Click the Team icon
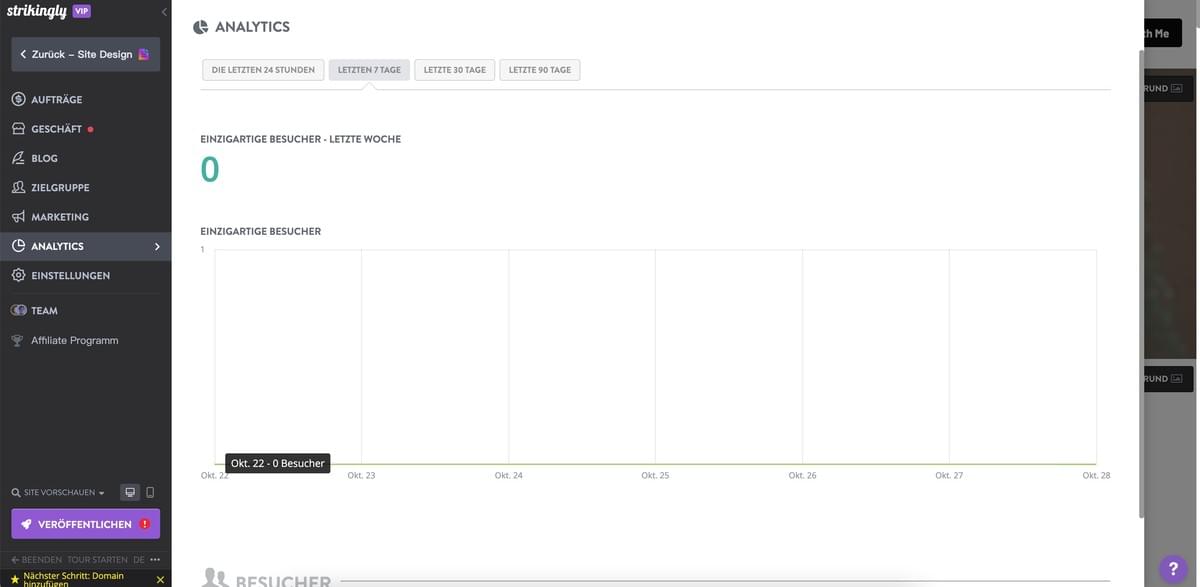 (18, 311)
